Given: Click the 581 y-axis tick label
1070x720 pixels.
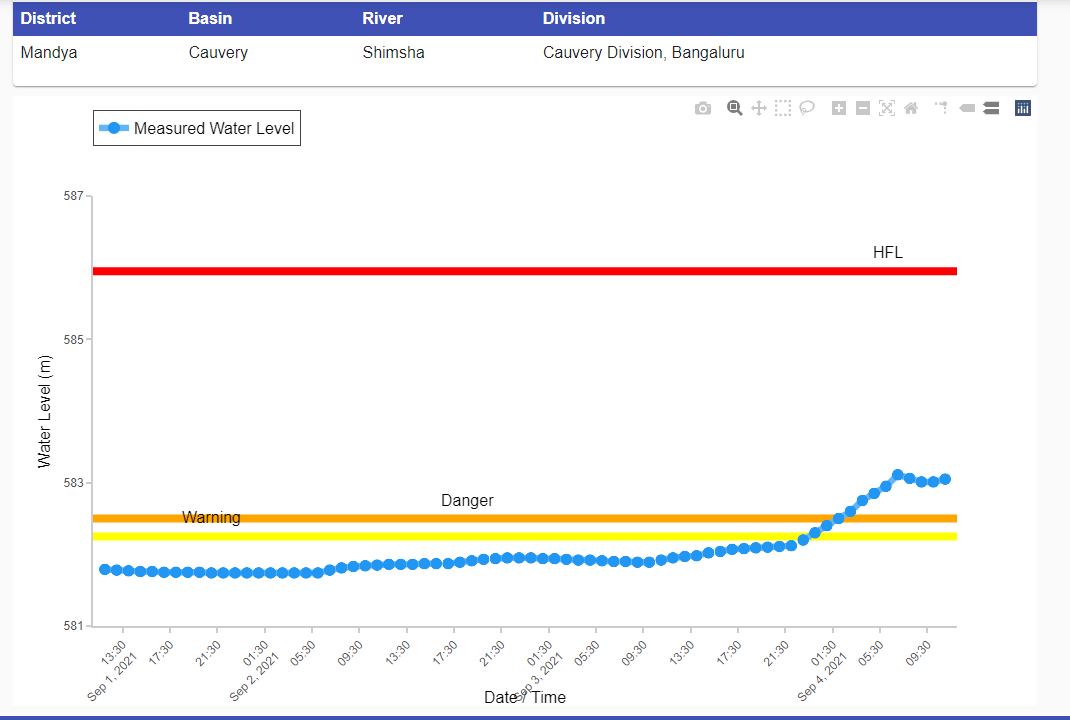Looking at the screenshot, I should pos(74,626).
